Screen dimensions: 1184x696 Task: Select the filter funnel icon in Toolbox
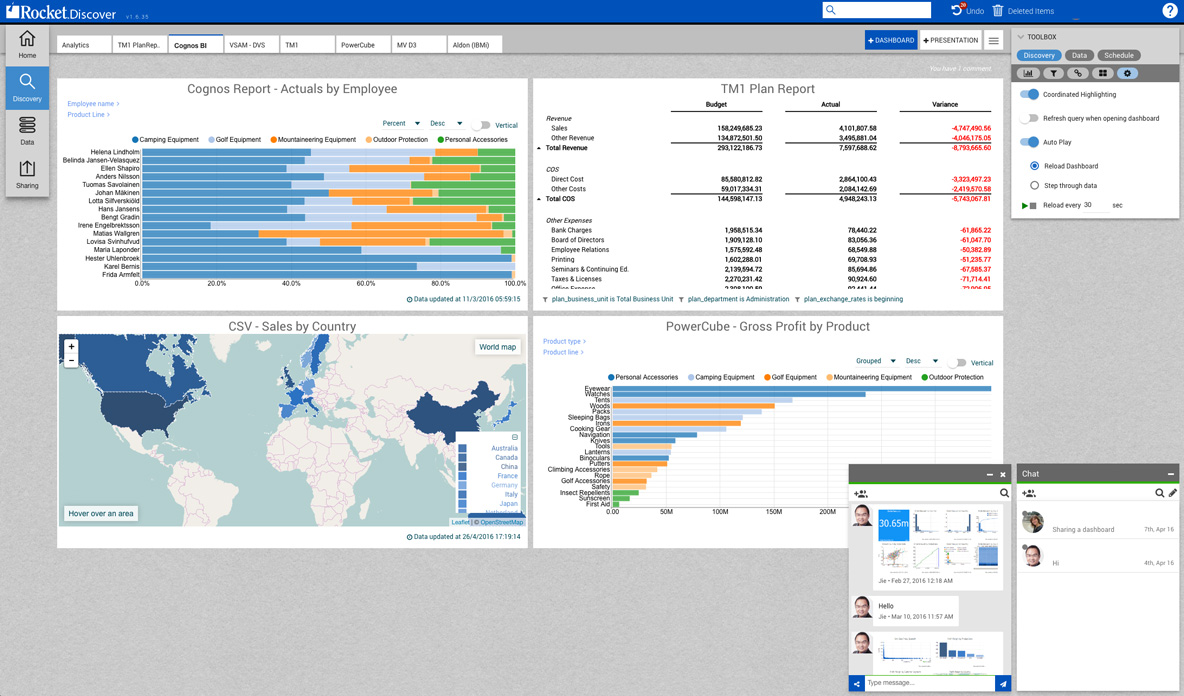[x=1053, y=73]
